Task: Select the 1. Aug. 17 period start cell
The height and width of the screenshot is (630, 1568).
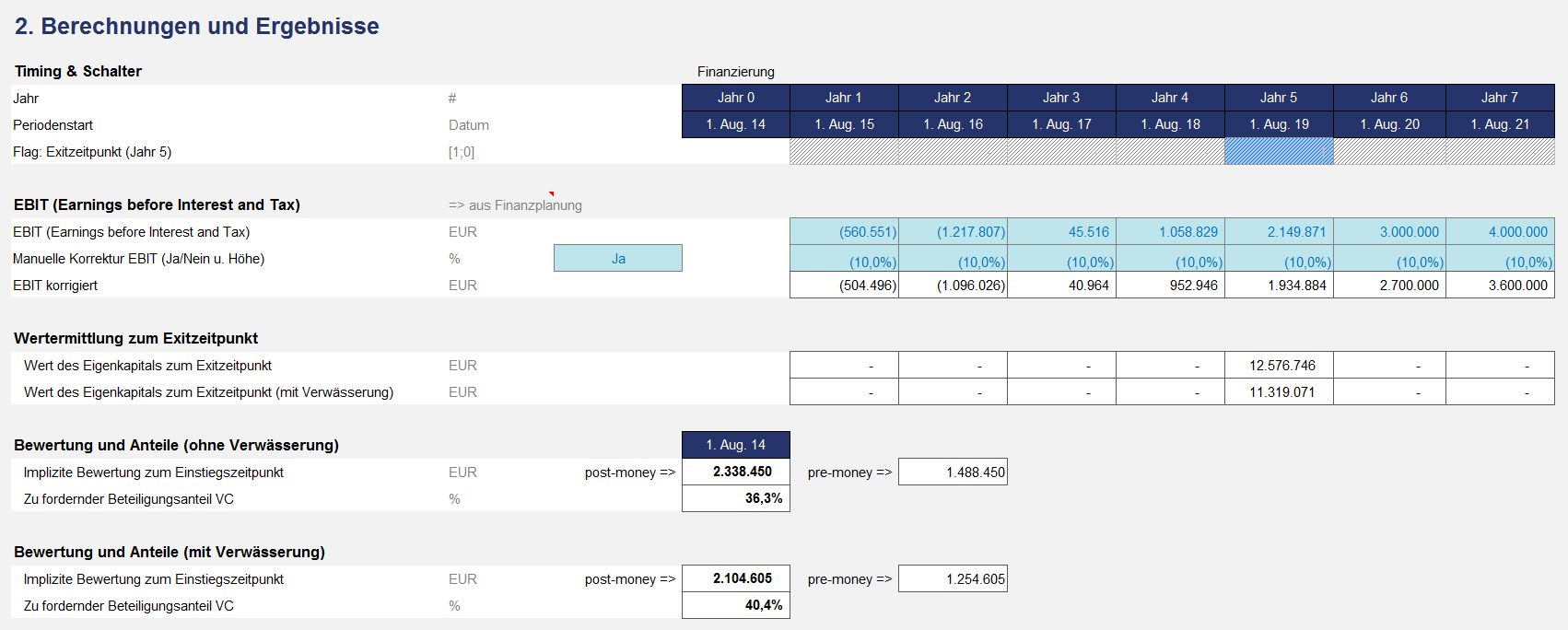Action: pos(1061,124)
